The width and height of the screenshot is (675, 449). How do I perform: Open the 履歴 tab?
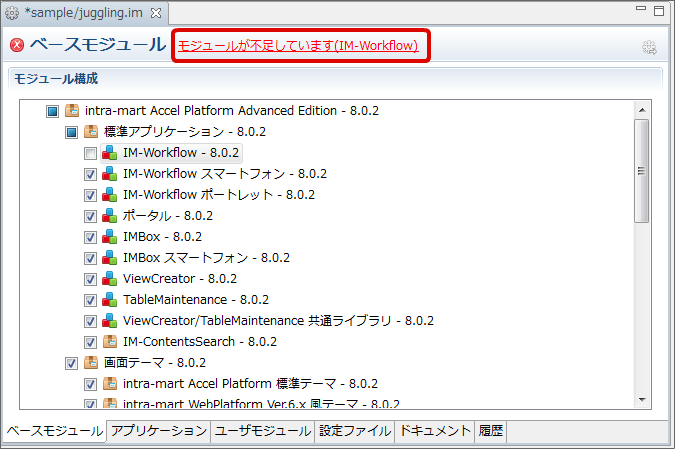491,431
